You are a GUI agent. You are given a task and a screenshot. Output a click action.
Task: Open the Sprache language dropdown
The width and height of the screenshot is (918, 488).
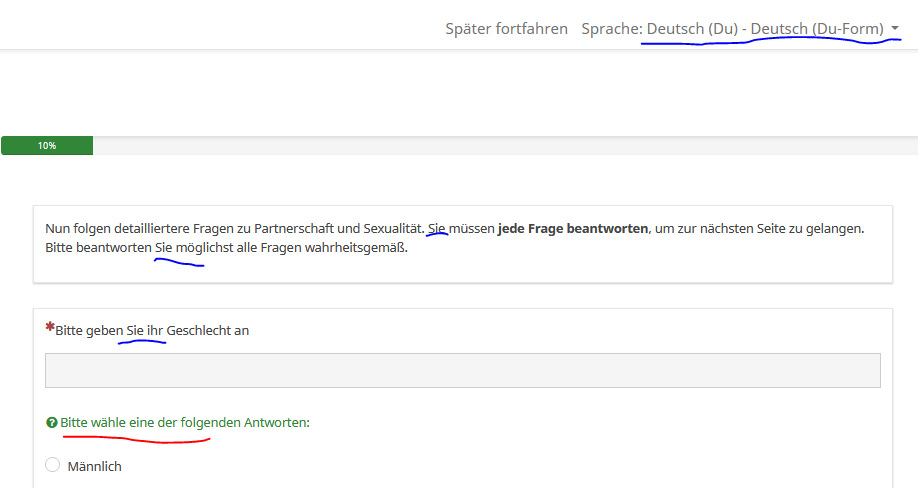point(740,29)
